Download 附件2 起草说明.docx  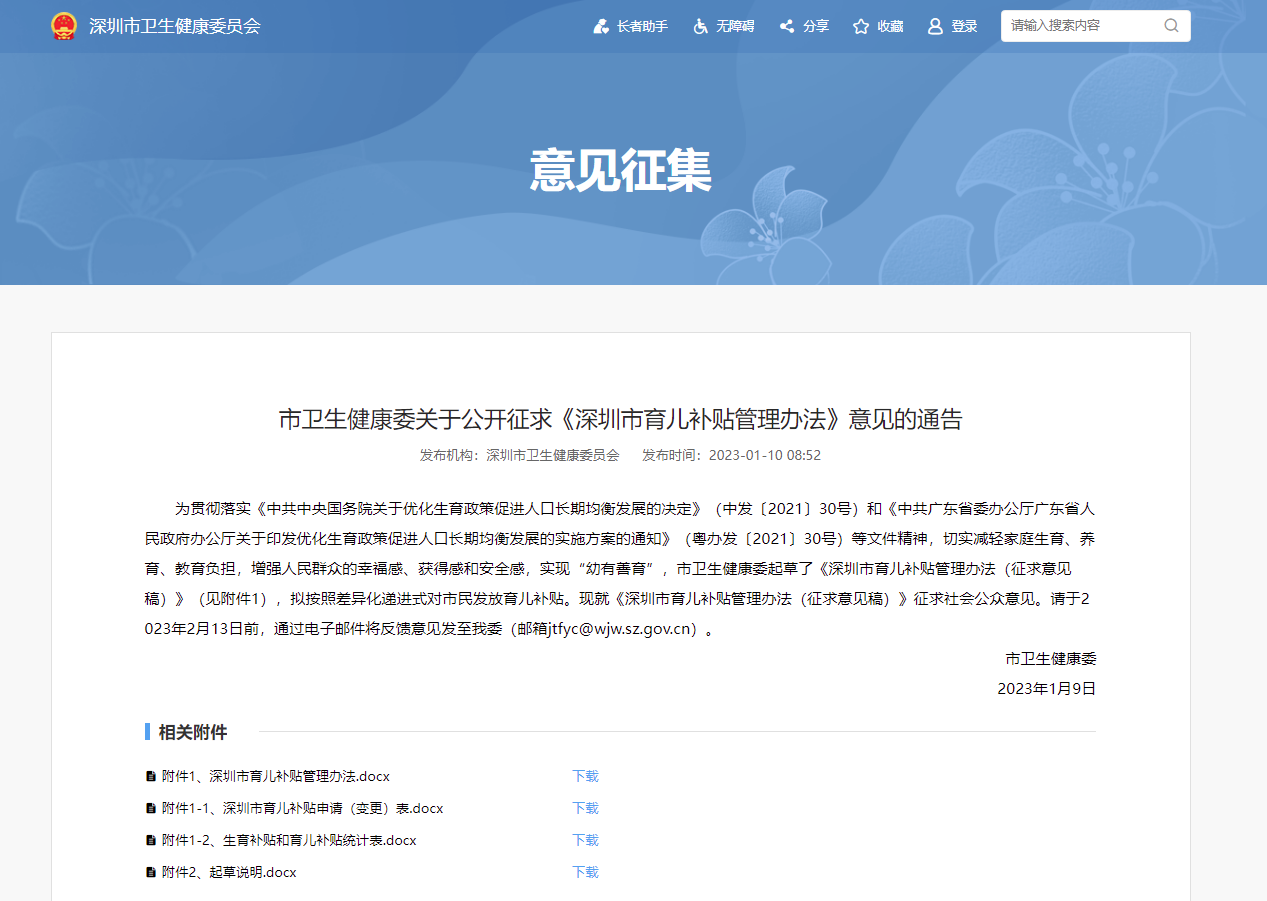585,872
